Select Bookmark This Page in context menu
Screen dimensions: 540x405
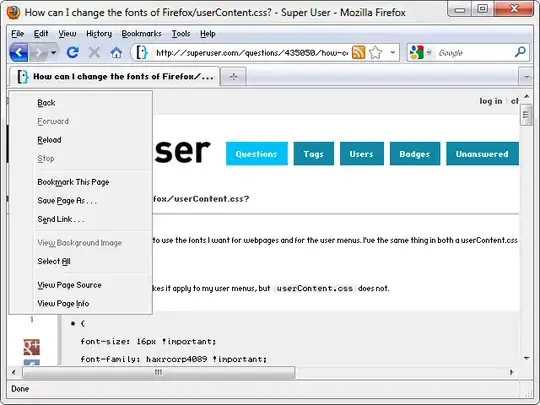[x=81, y=182]
